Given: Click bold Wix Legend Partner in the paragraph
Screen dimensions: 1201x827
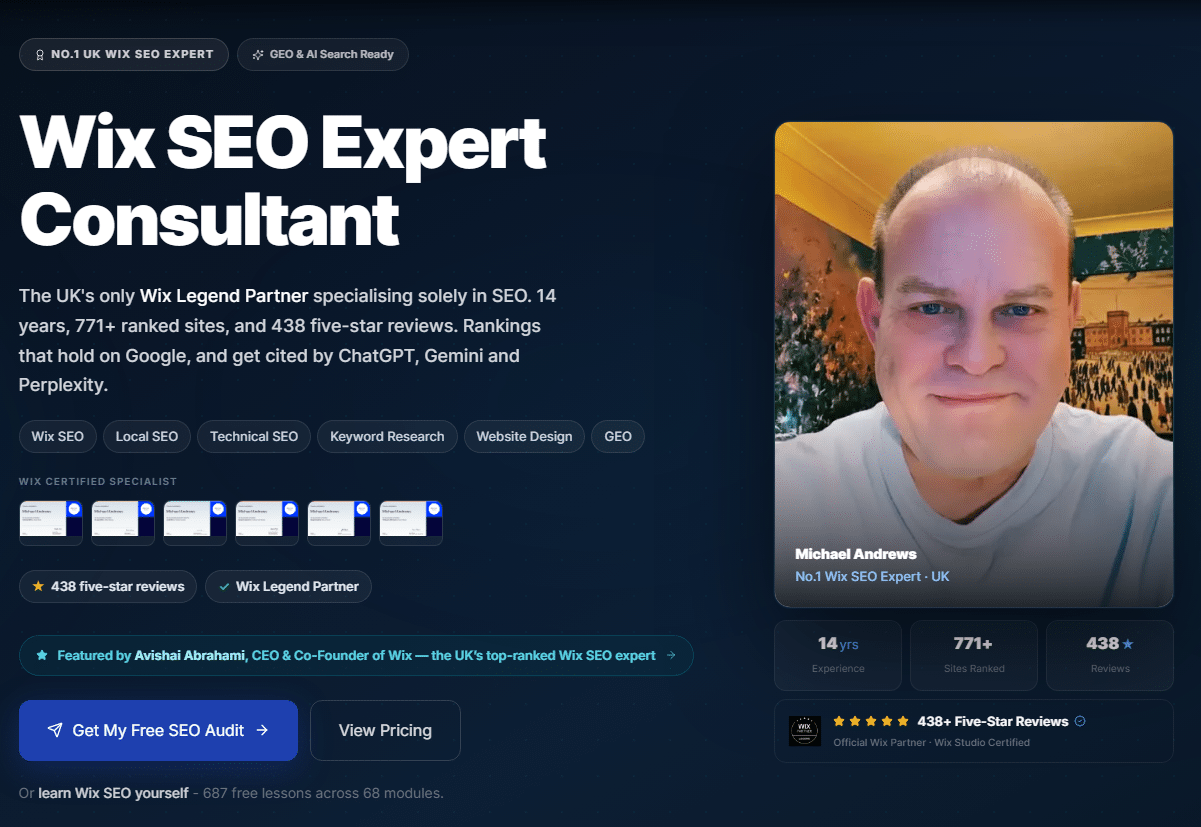Looking at the screenshot, I should (224, 296).
